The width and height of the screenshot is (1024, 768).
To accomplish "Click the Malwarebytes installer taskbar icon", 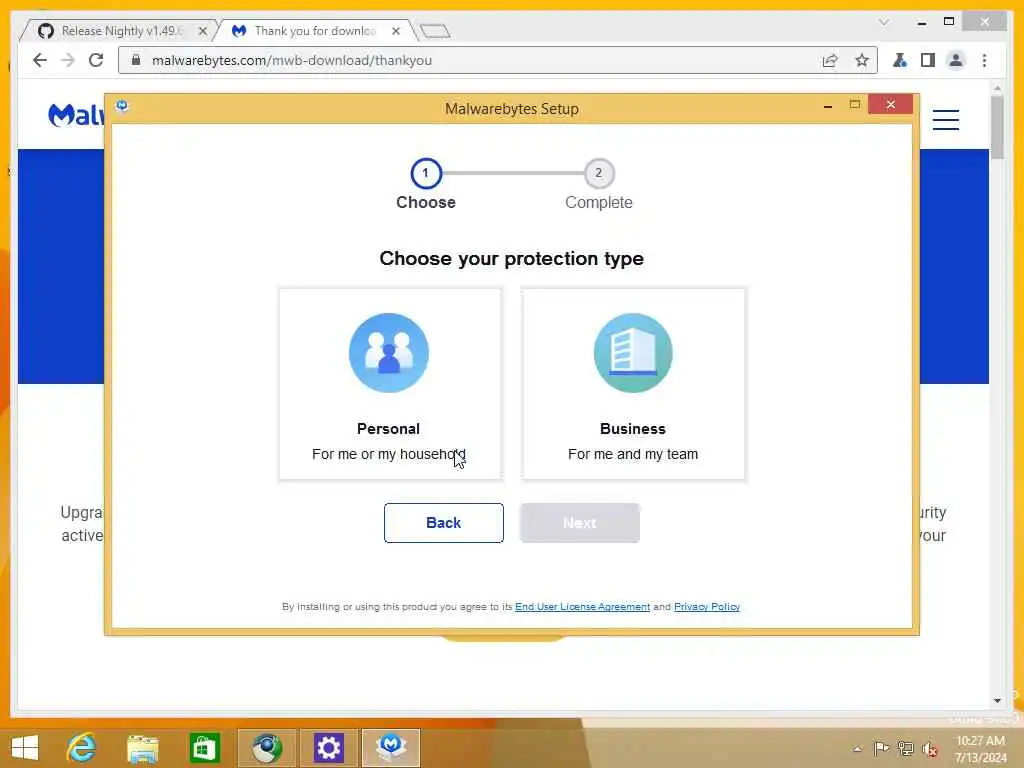I will click(x=391, y=748).
